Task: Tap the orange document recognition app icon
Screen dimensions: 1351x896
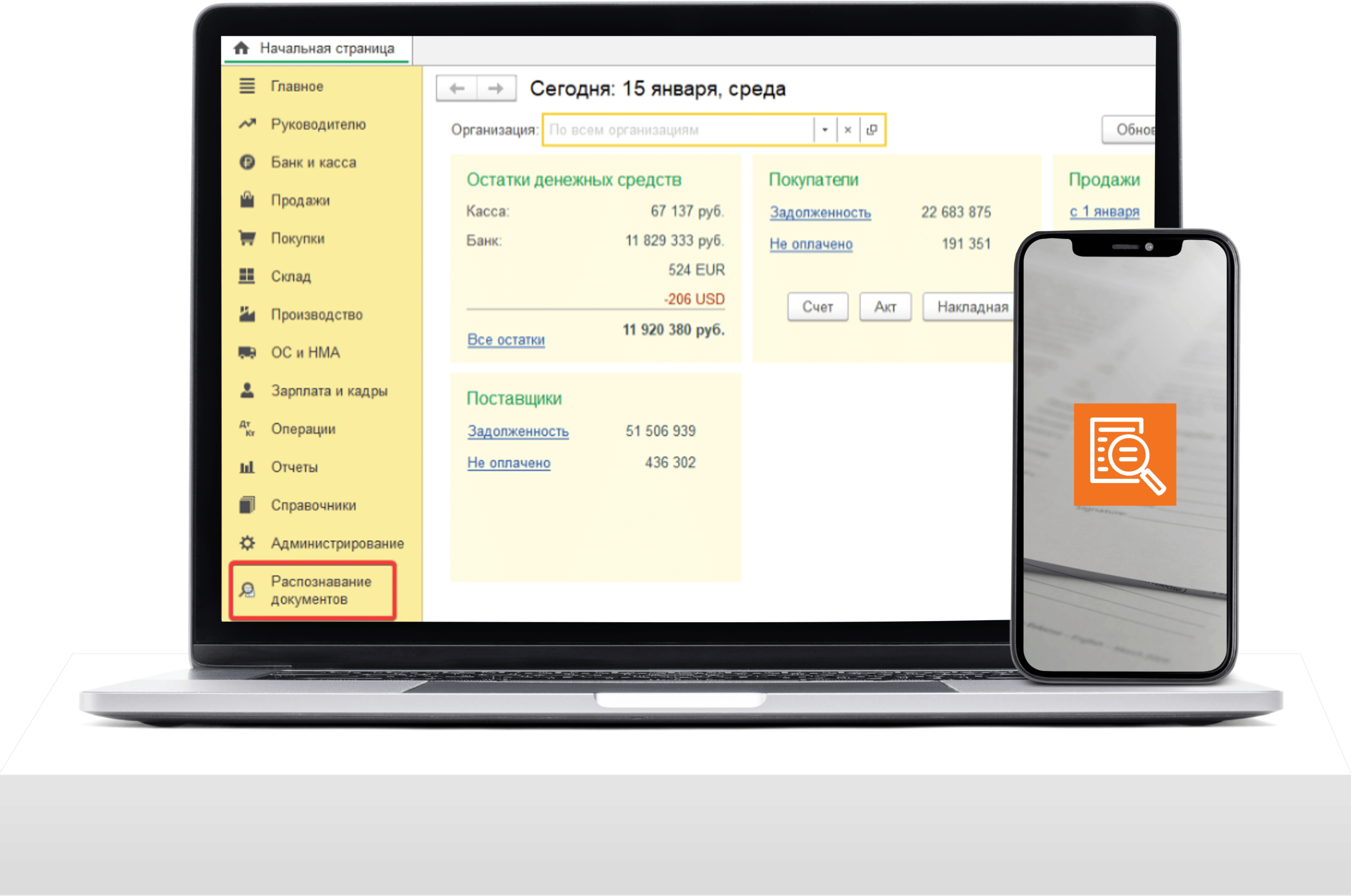Action: pyautogui.click(x=1124, y=454)
